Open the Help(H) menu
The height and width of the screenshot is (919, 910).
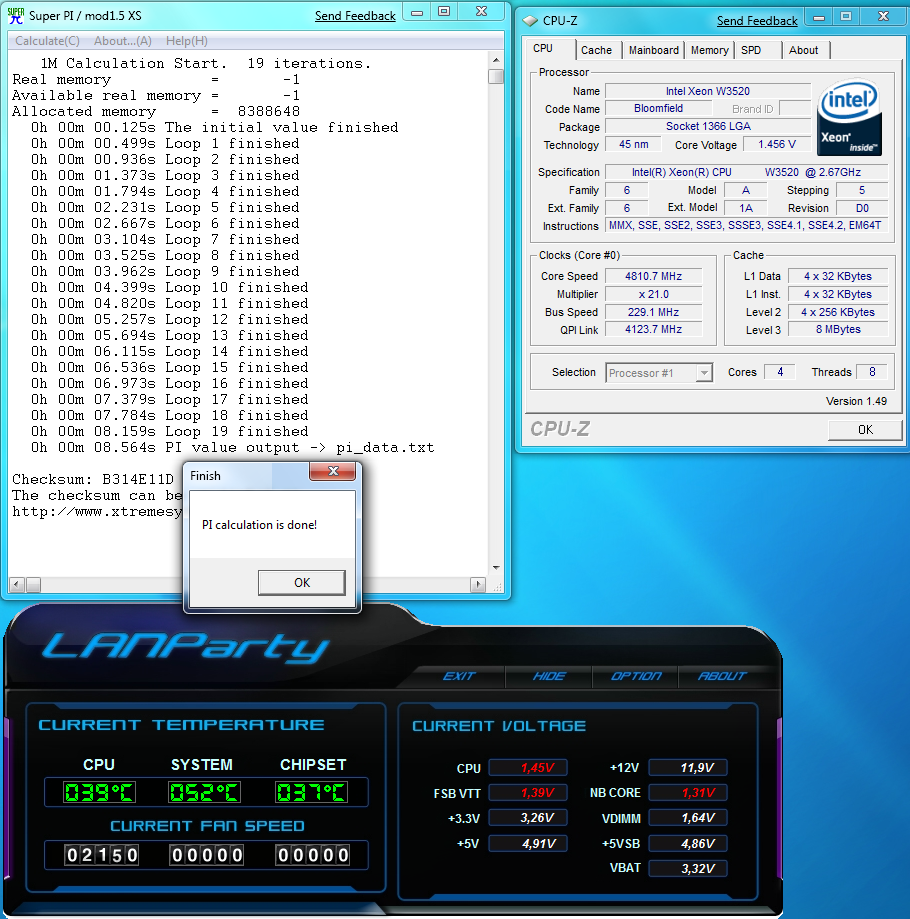tap(186, 41)
